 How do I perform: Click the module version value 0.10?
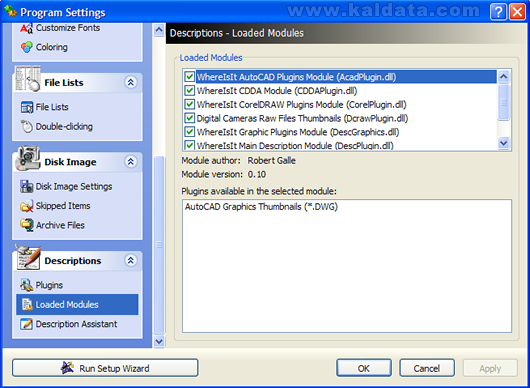click(x=257, y=174)
